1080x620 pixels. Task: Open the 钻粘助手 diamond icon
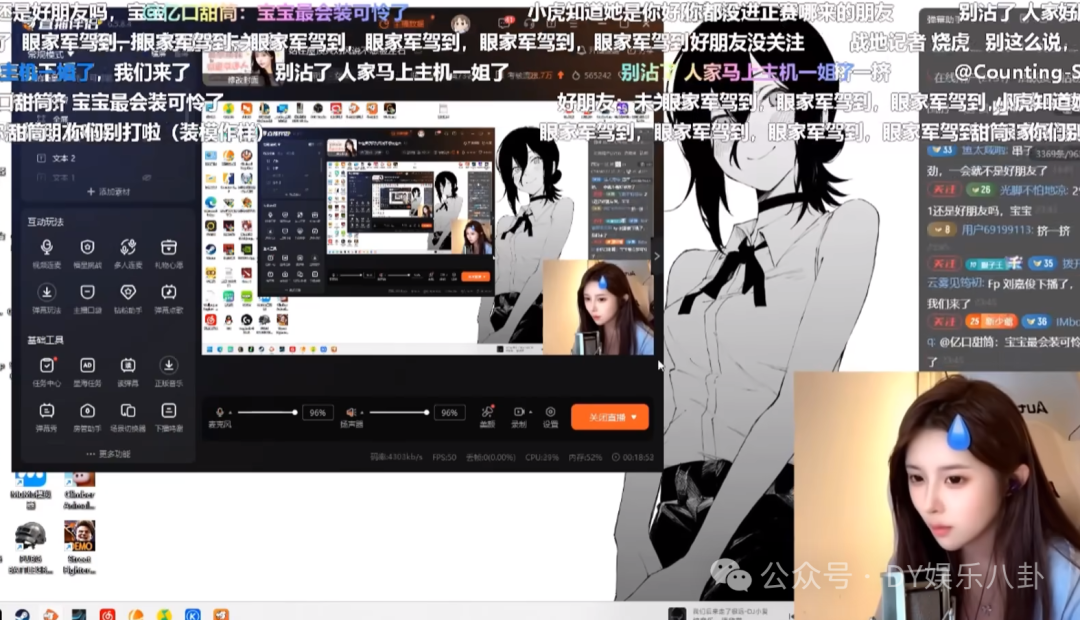coord(127,292)
